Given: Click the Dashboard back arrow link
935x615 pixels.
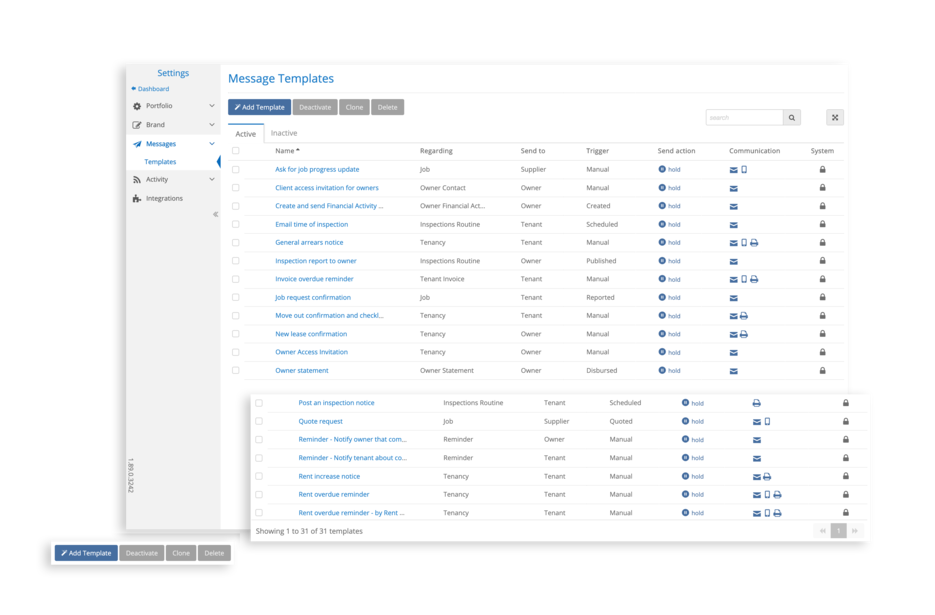Looking at the screenshot, I should click(150, 89).
